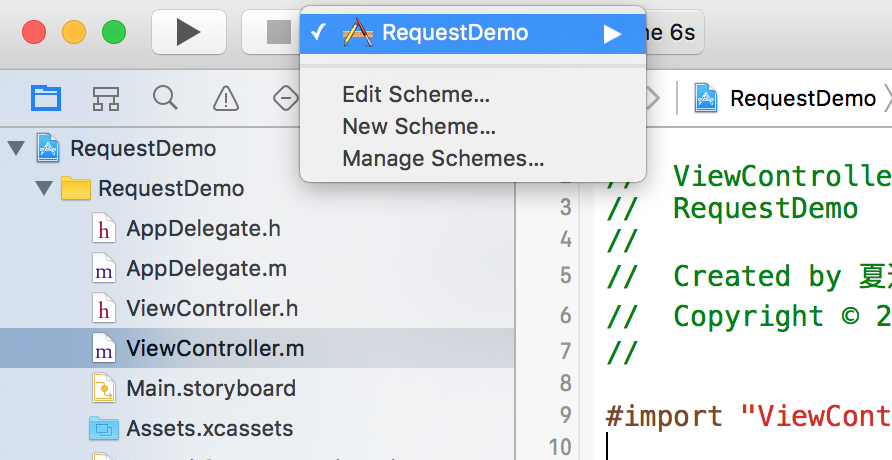Collapse the RequestDemo project root triangle

(x=15, y=149)
